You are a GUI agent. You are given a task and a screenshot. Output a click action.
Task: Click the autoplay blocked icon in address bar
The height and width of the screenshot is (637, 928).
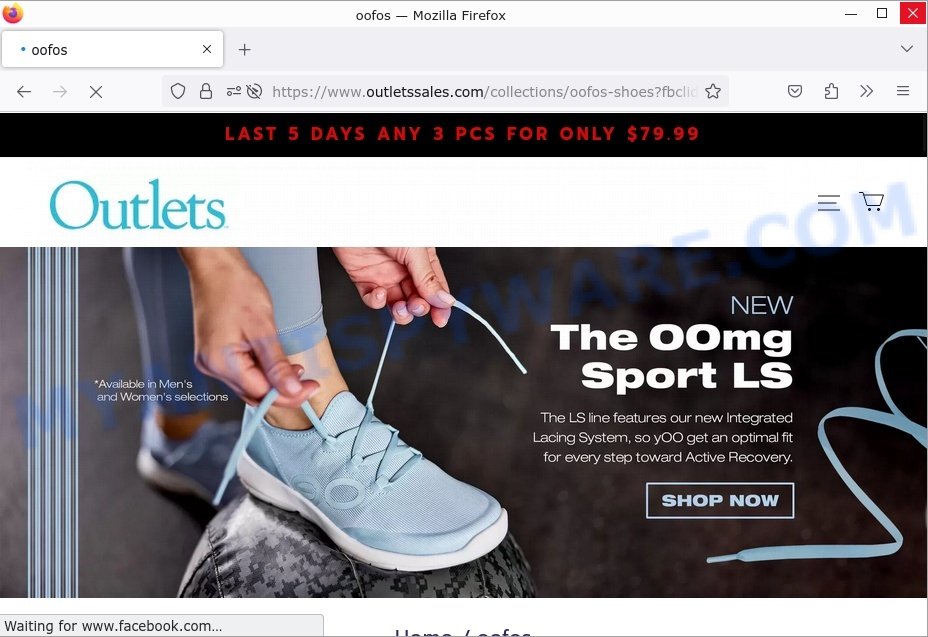click(x=254, y=91)
